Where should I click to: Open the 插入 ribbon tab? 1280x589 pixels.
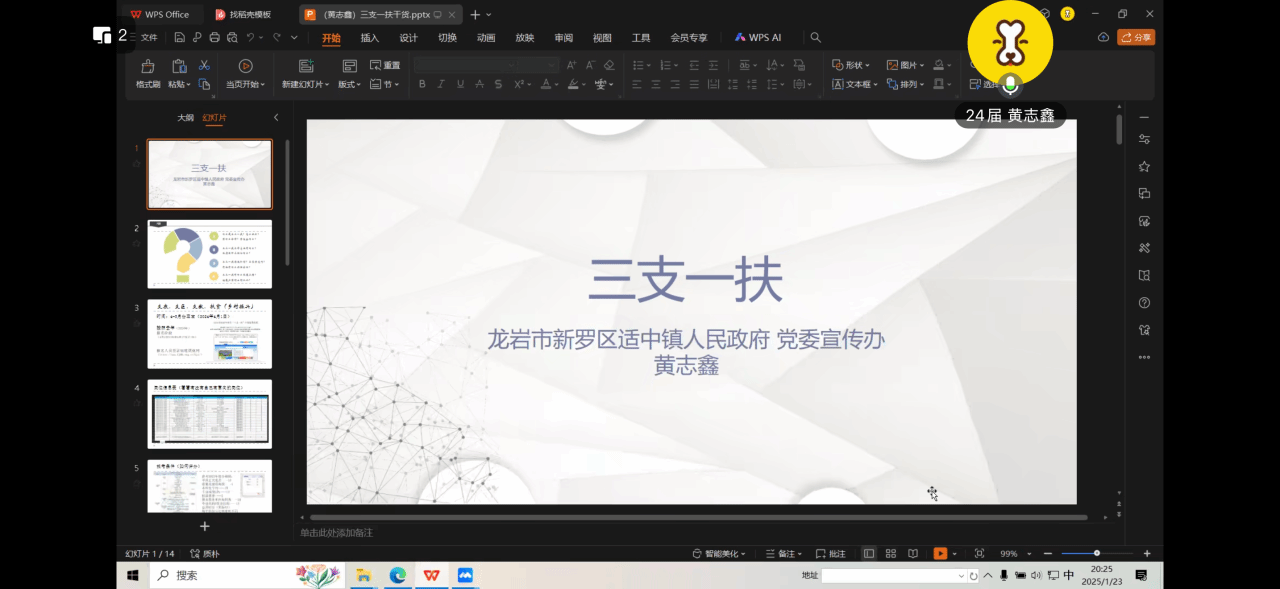point(369,38)
